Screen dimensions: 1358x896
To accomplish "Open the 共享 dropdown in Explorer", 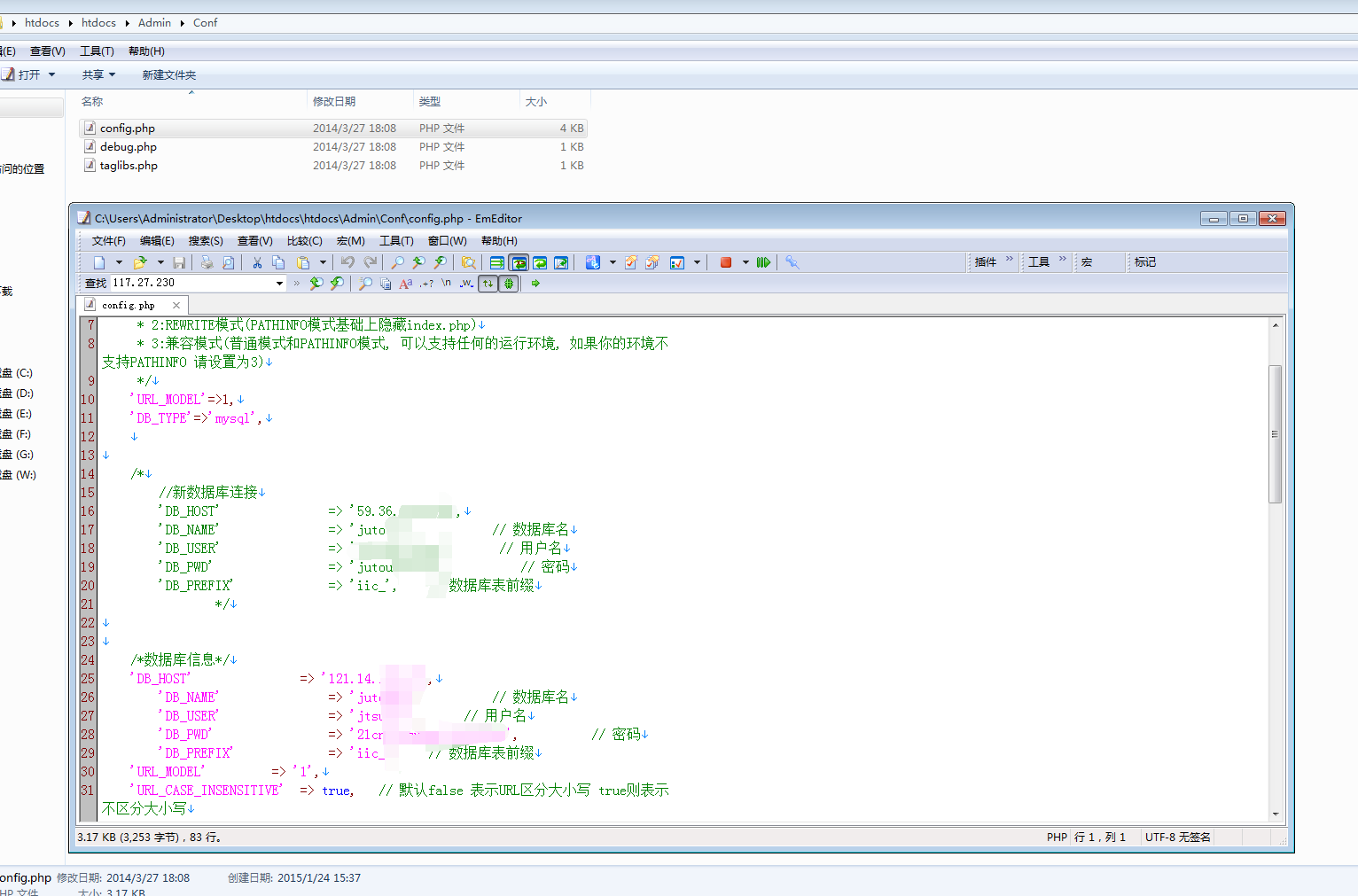I will tap(99, 74).
